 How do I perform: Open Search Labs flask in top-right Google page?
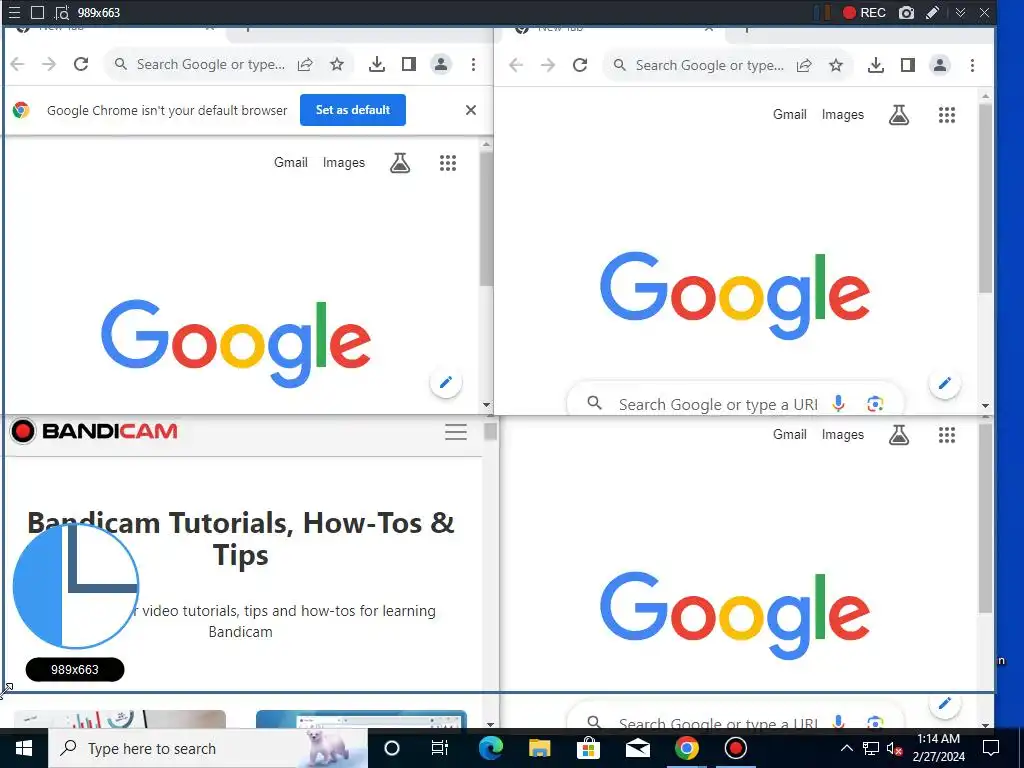coord(899,115)
